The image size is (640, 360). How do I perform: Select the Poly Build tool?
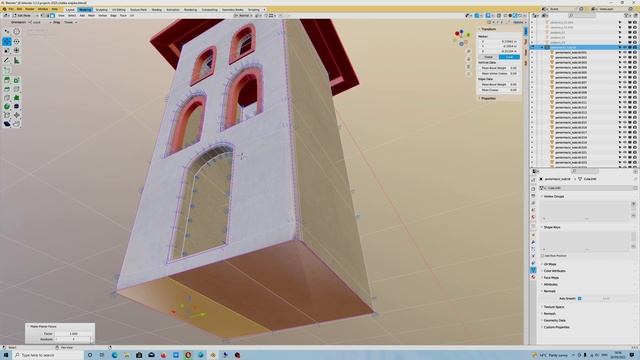(16, 98)
